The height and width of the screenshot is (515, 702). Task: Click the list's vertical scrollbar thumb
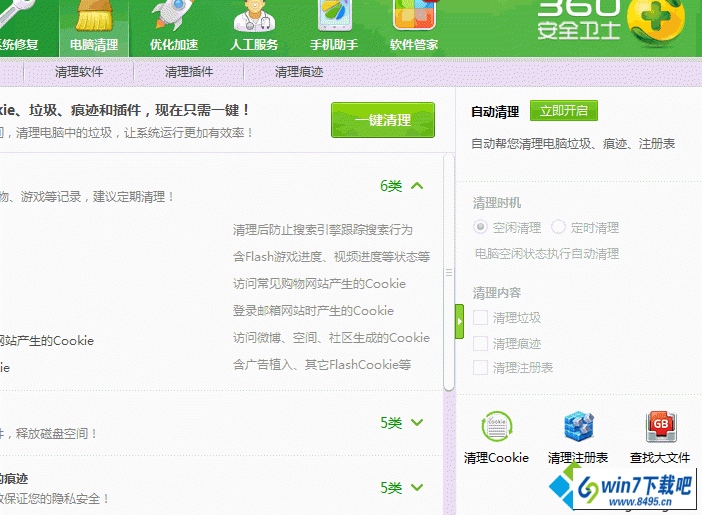[x=449, y=272]
